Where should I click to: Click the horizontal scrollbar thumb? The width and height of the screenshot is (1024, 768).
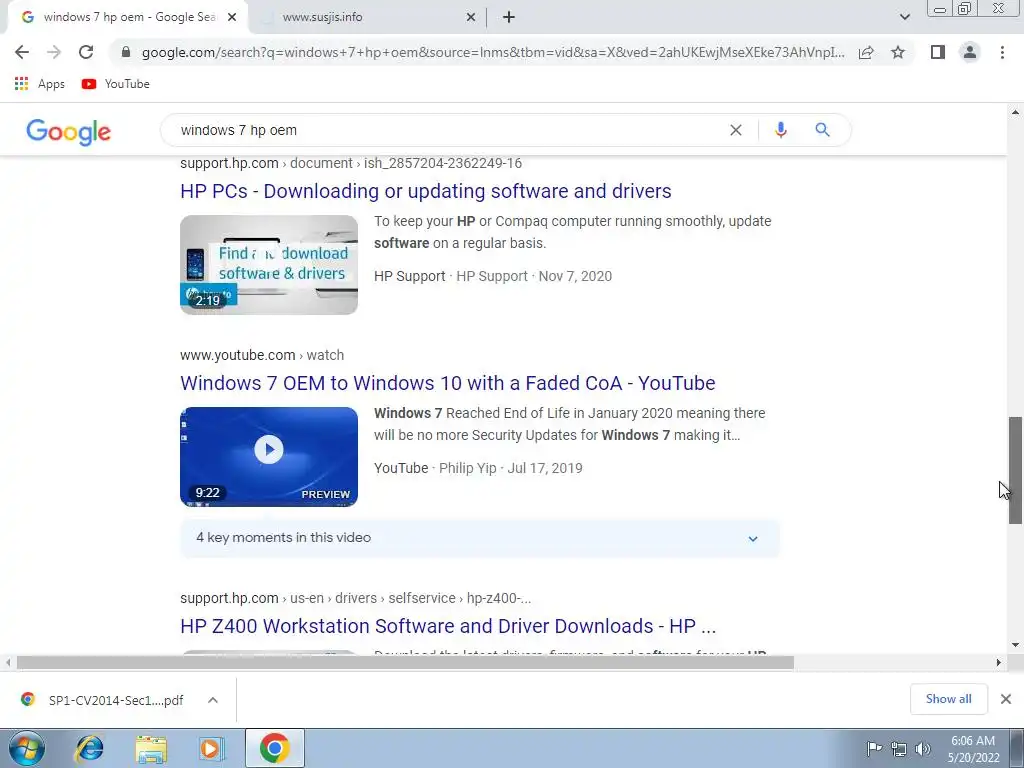[405, 662]
